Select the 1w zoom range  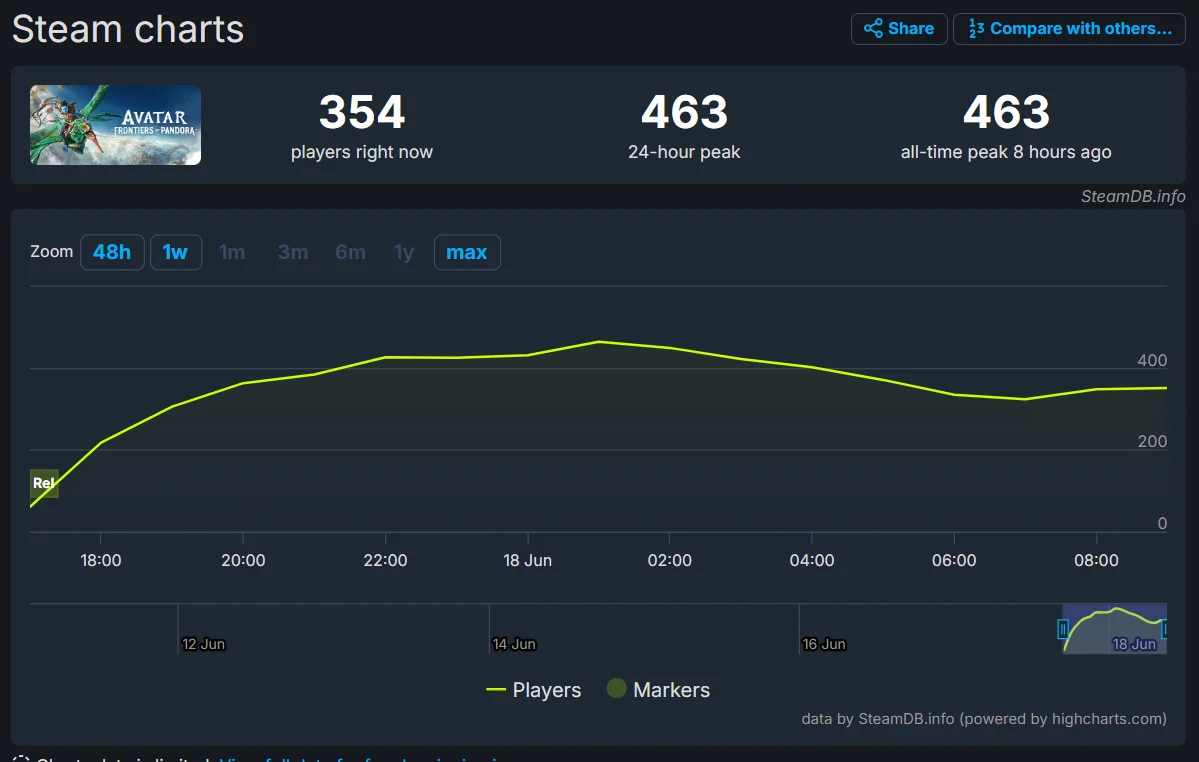176,252
